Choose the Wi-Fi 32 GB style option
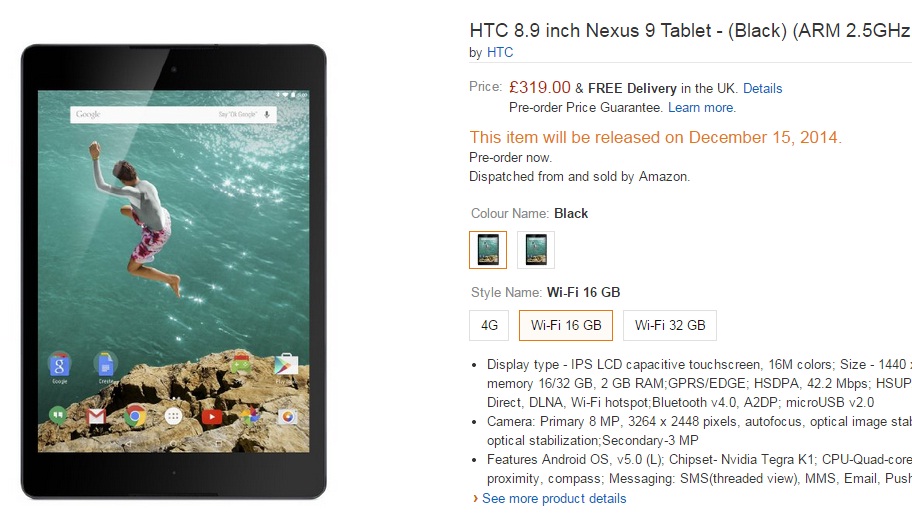 (670, 325)
